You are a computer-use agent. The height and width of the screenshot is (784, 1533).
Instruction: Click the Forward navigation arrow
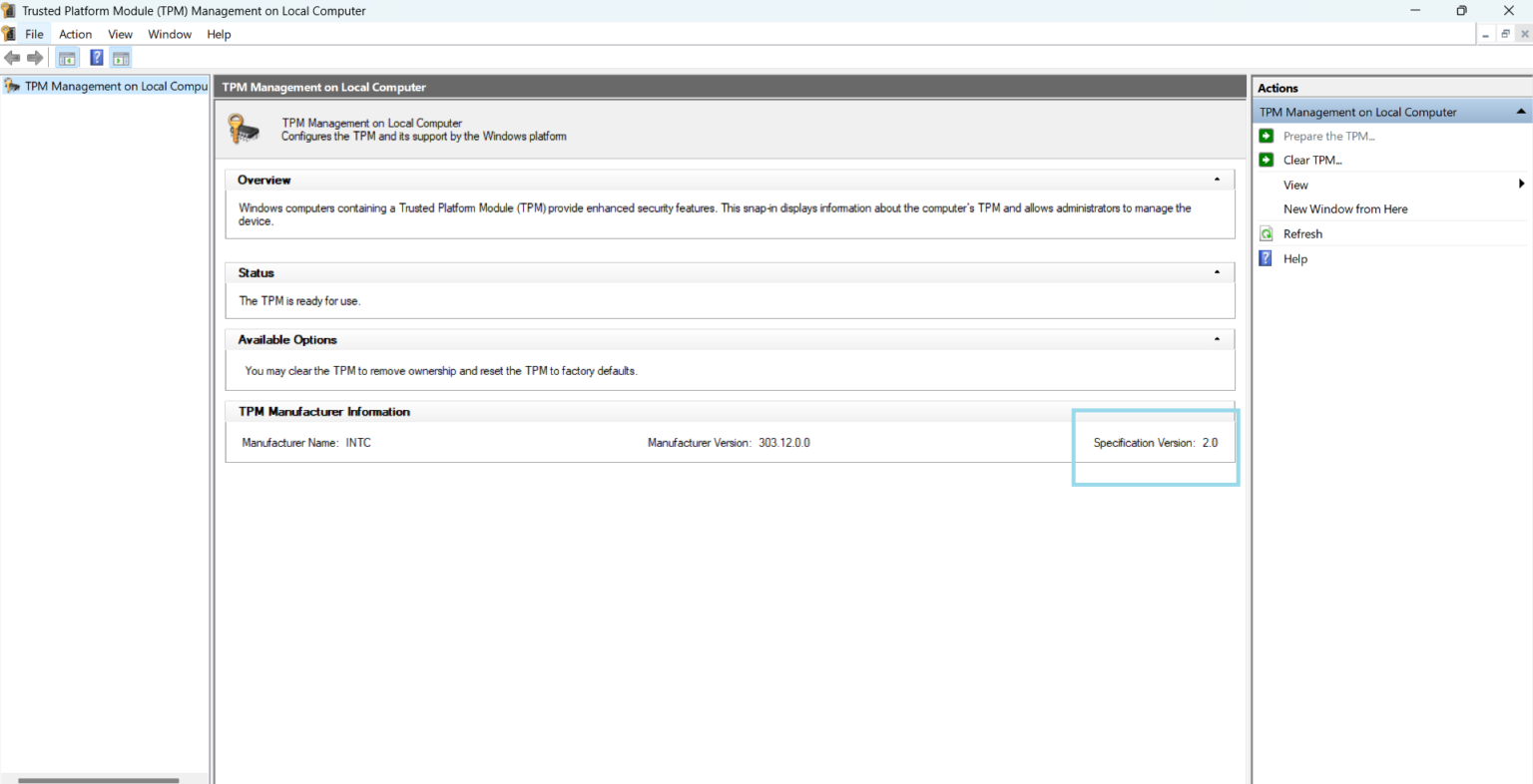click(36, 57)
